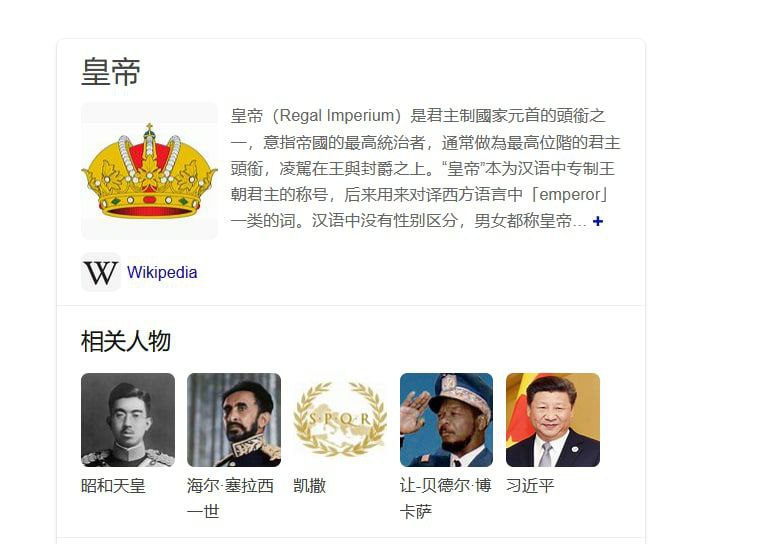This screenshot has width=773, height=544.
Task: Click the 海尔·塞拉西一世 name text
Action: [x=230, y=498]
